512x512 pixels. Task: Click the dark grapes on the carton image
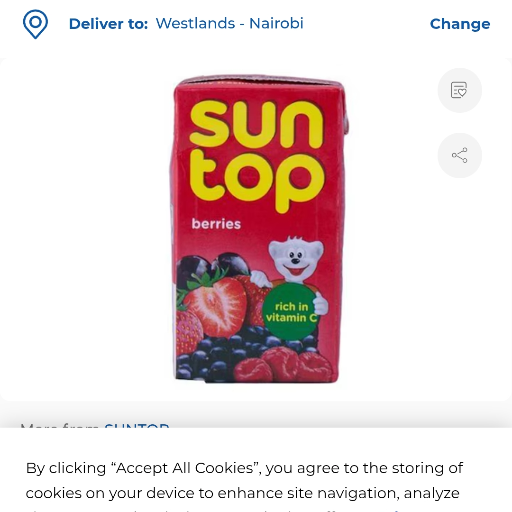212,267
